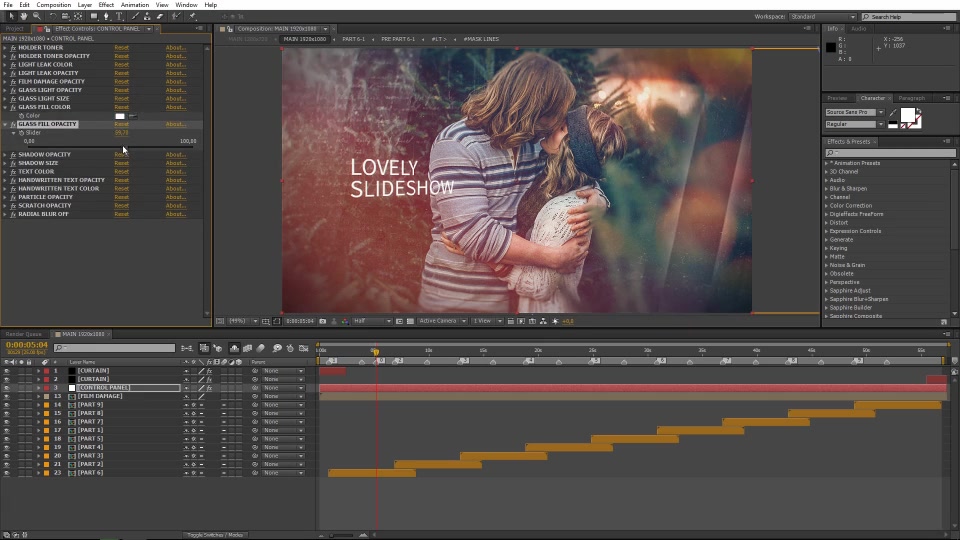Open the 1 View layout dropdown
960x540 pixels.
(x=487, y=321)
